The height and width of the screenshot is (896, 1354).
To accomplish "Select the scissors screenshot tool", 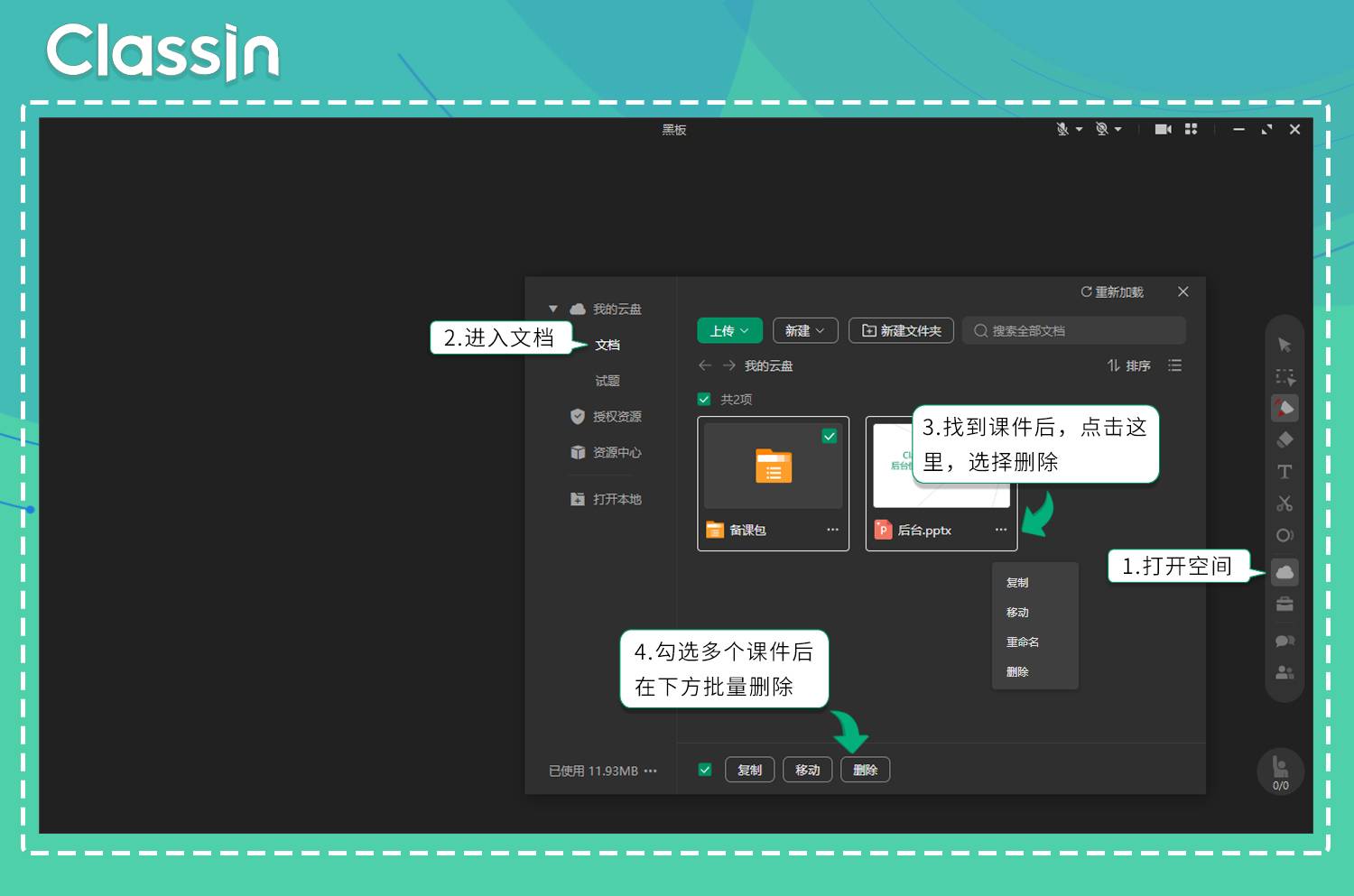I will pos(1284,503).
